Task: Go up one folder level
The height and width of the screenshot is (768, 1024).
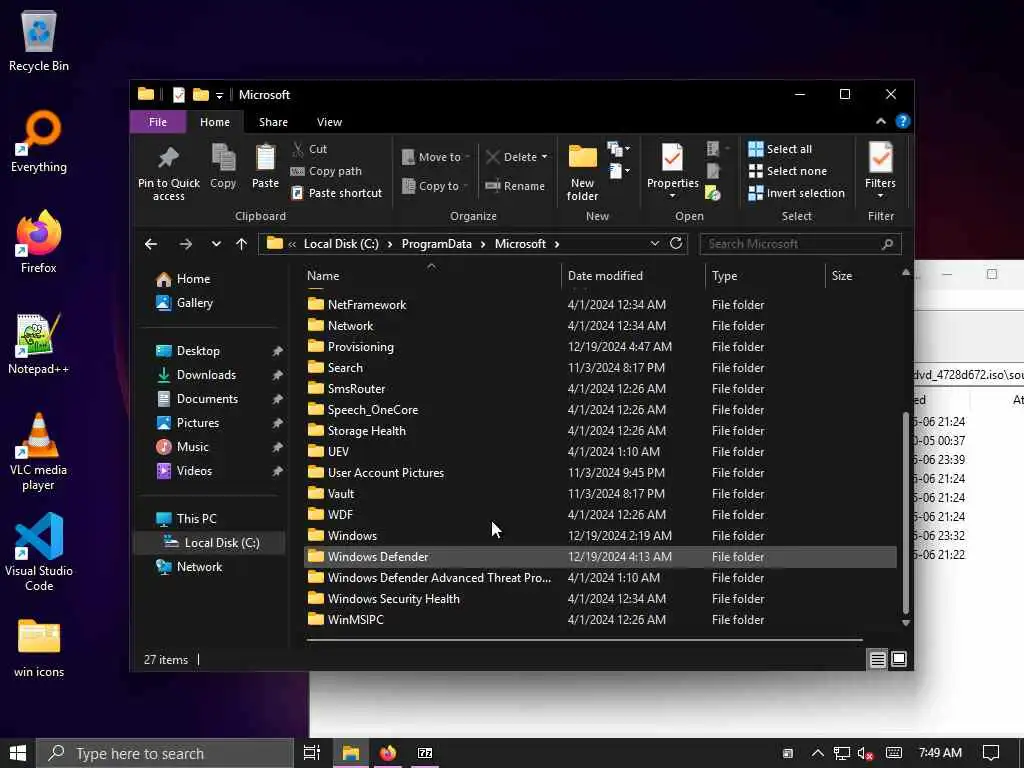Action: (x=241, y=244)
